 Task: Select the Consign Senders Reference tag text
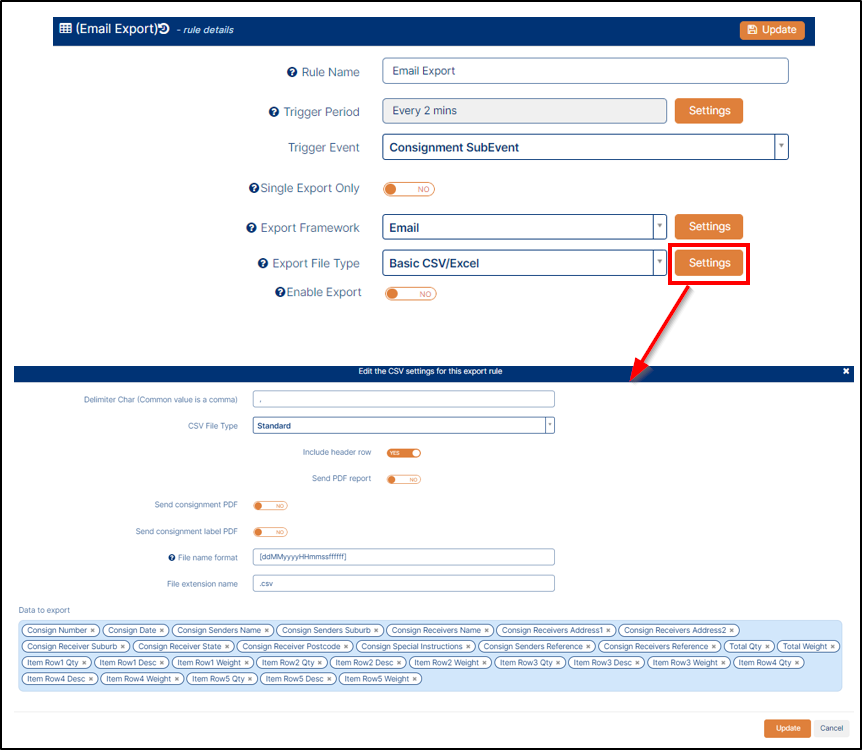(x=533, y=647)
